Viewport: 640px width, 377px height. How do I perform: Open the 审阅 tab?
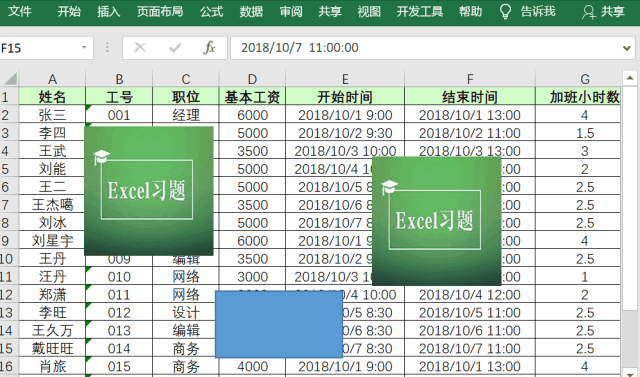(x=291, y=11)
